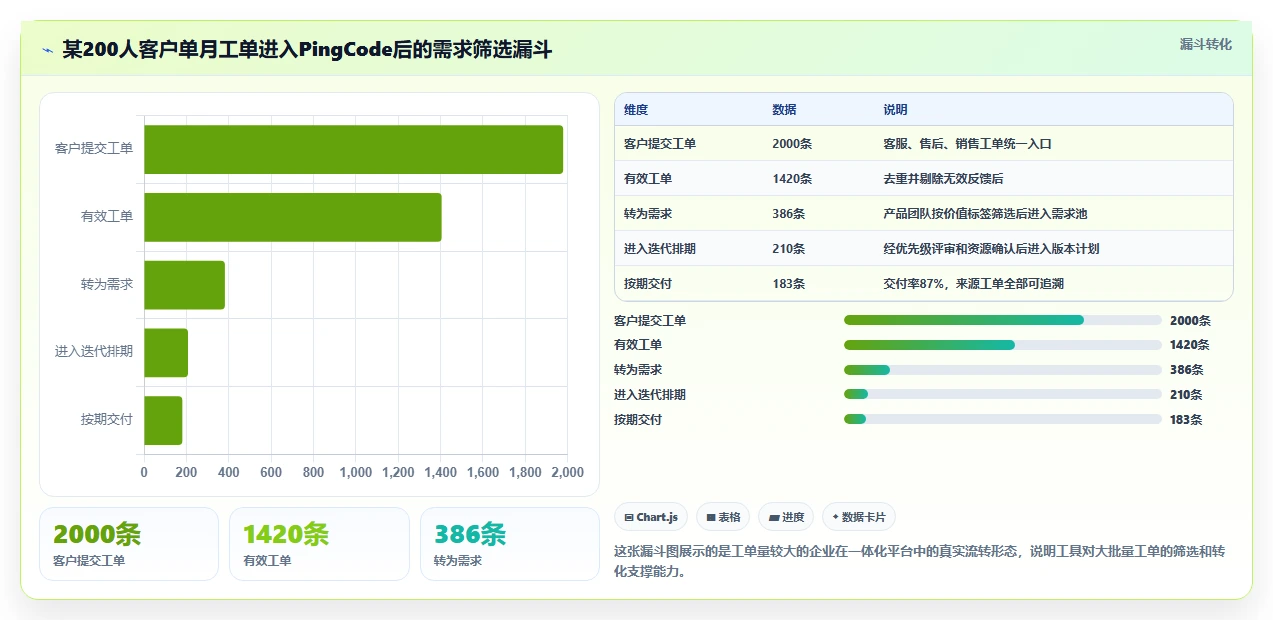Viewport: 1273px width, 620px height.
Task: Click the Chart.js tag chip
Action: (x=651, y=517)
